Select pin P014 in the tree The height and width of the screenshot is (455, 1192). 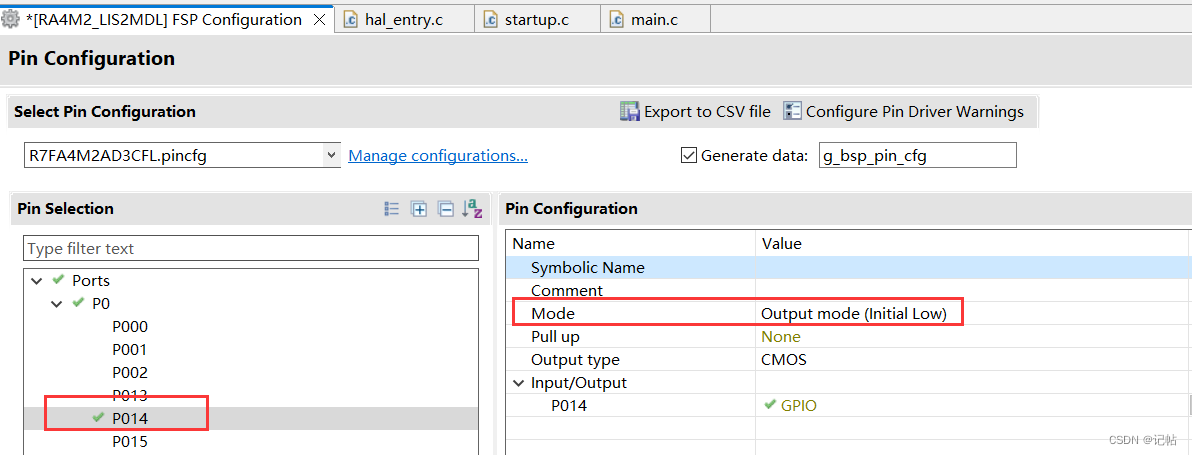129,418
